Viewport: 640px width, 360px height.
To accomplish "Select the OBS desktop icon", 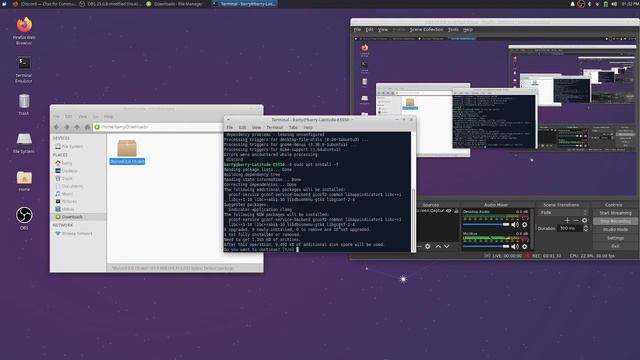I will coord(24,218).
